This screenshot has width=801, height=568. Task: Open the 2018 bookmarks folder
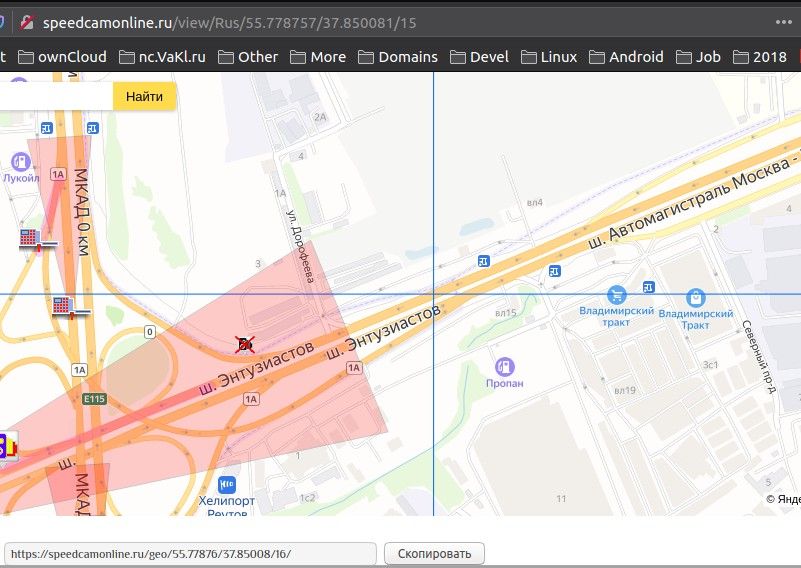point(759,57)
